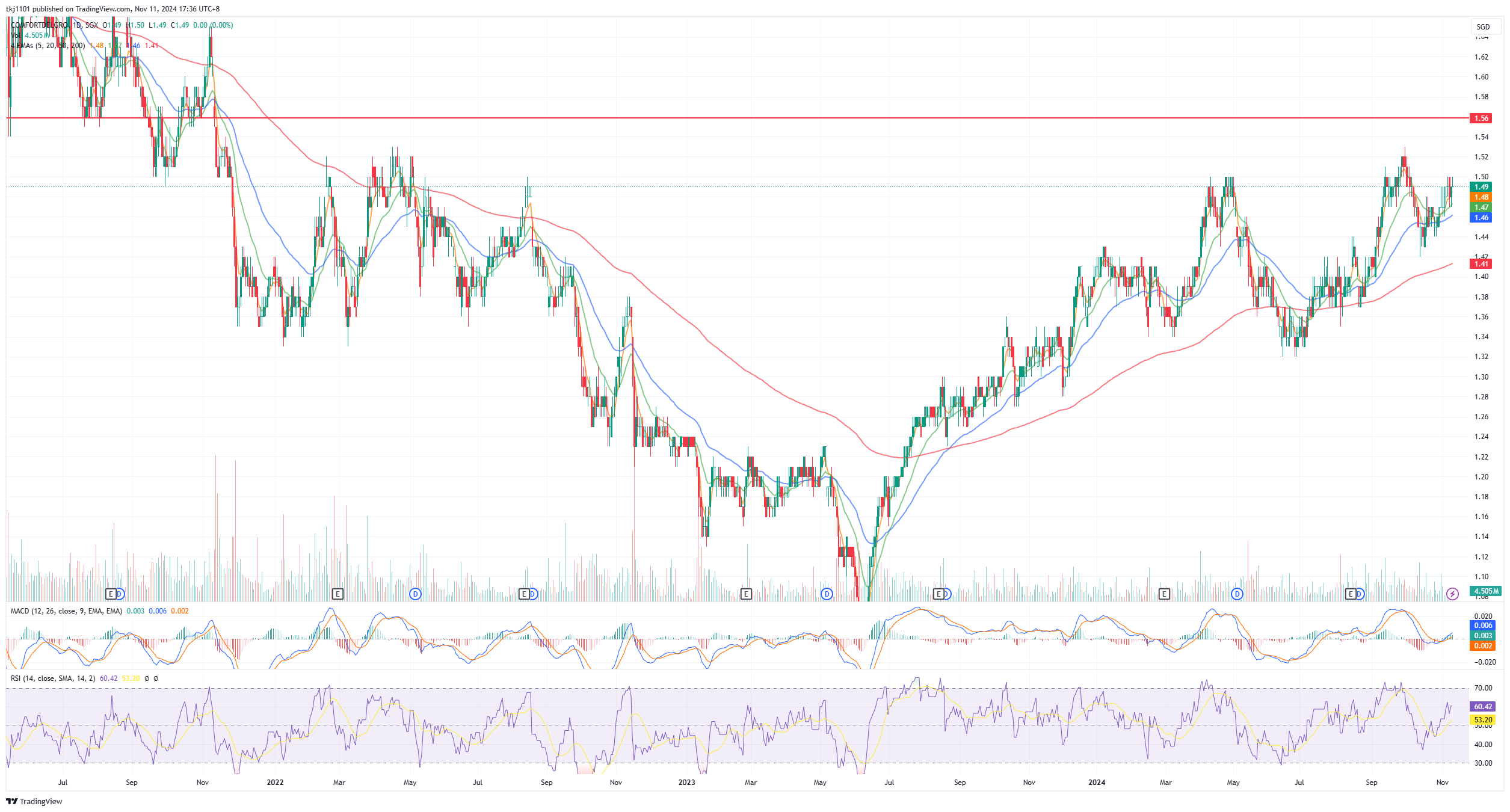Click the orange 0.002 MACD signal axis label
Image resolution: width=1510 pixels, height=812 pixels.
(x=1482, y=646)
